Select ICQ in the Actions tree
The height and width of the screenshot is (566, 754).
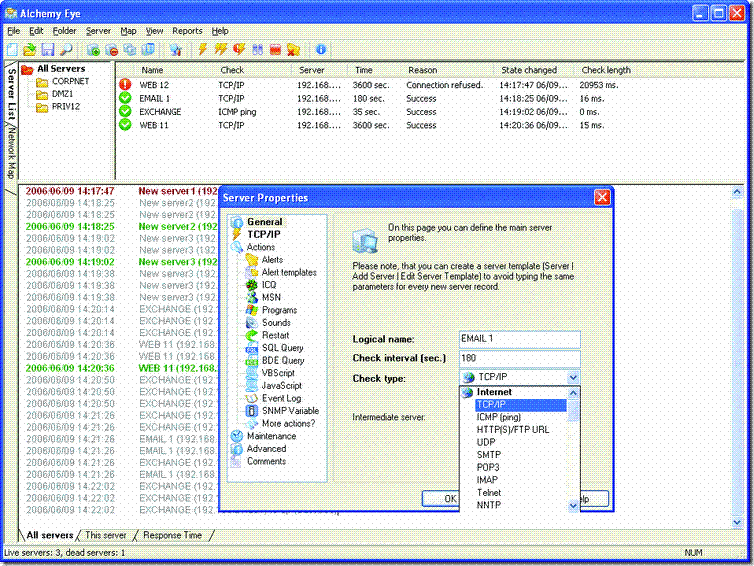pos(269,285)
